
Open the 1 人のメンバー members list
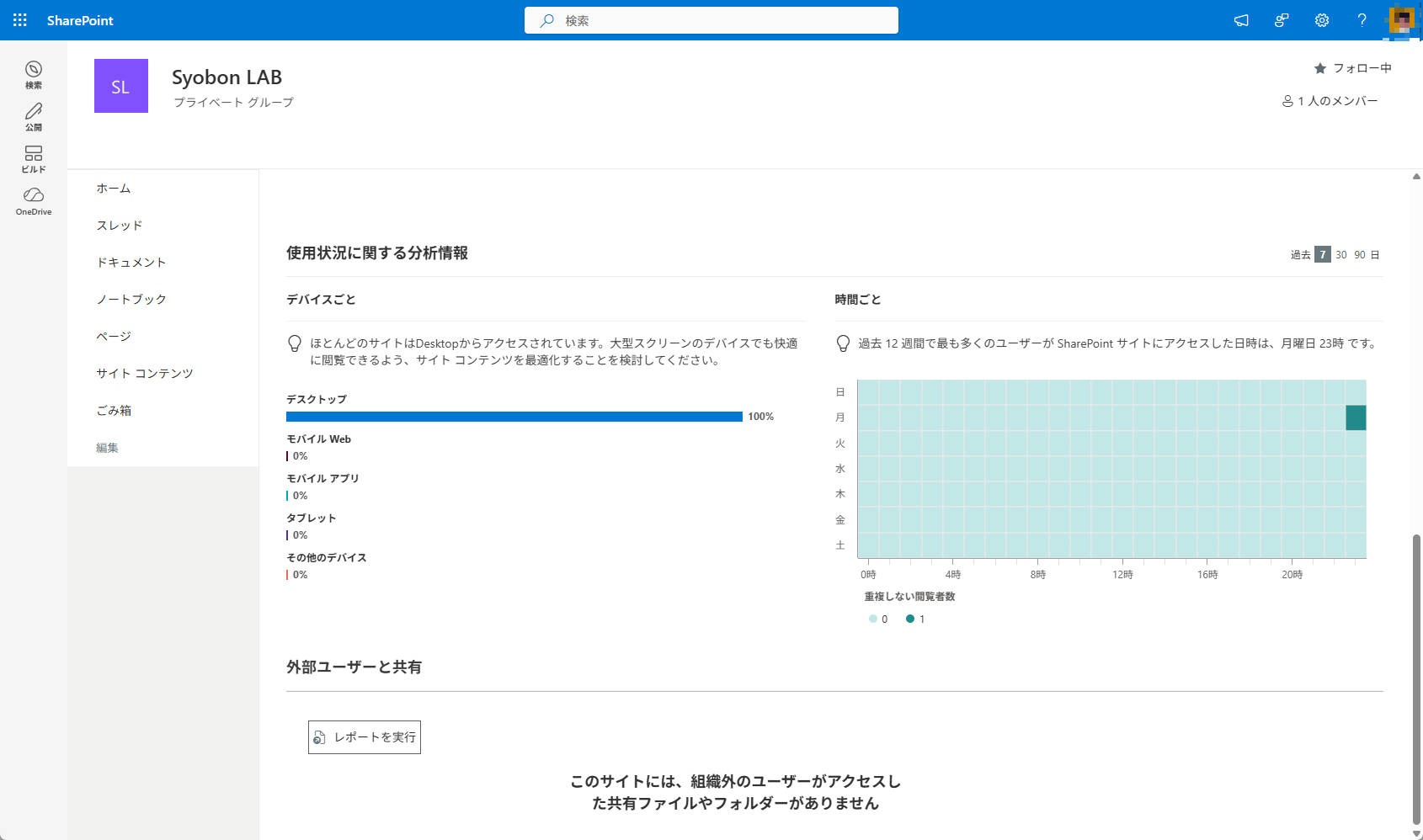(x=1330, y=101)
